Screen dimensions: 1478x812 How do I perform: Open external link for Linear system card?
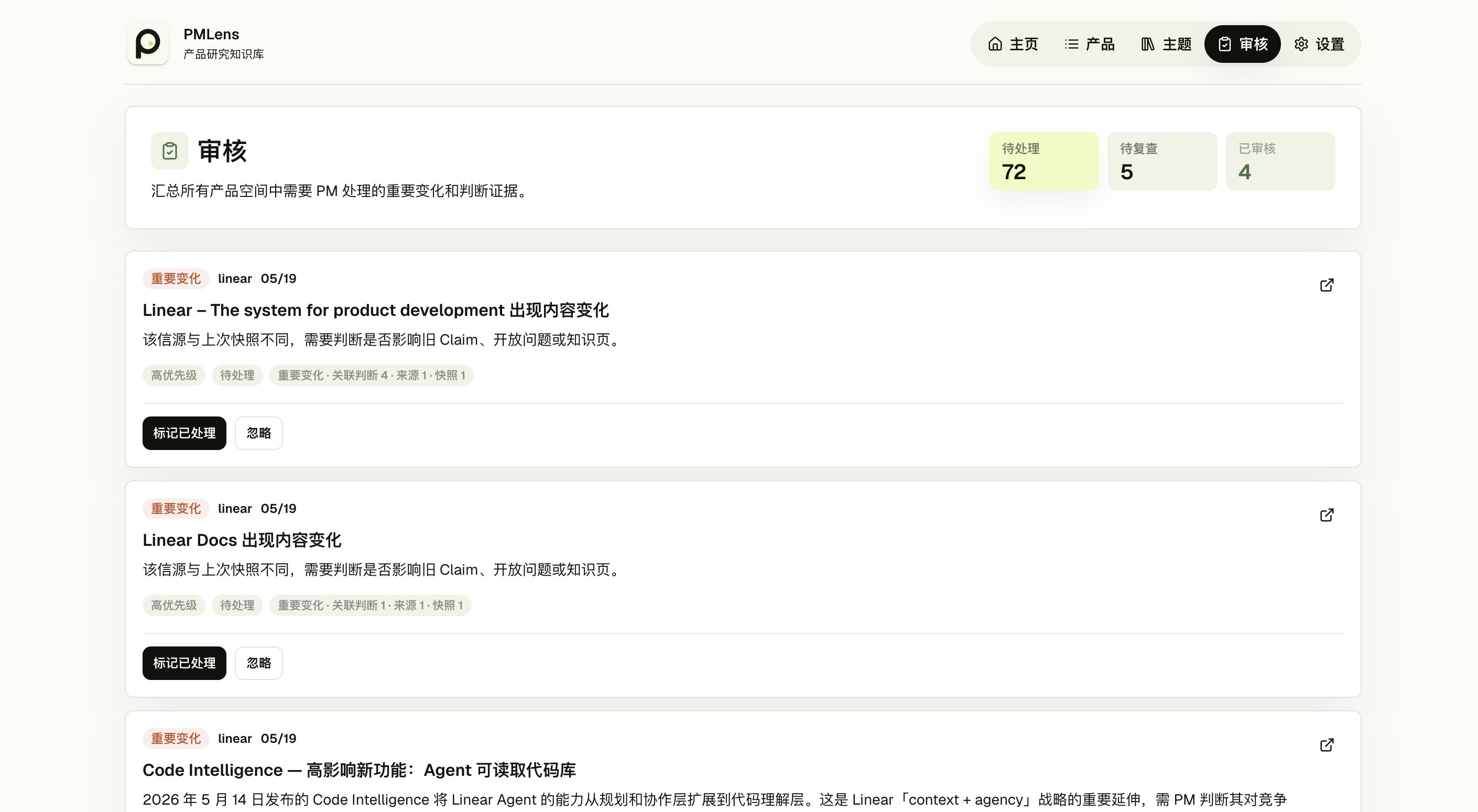pos(1327,285)
